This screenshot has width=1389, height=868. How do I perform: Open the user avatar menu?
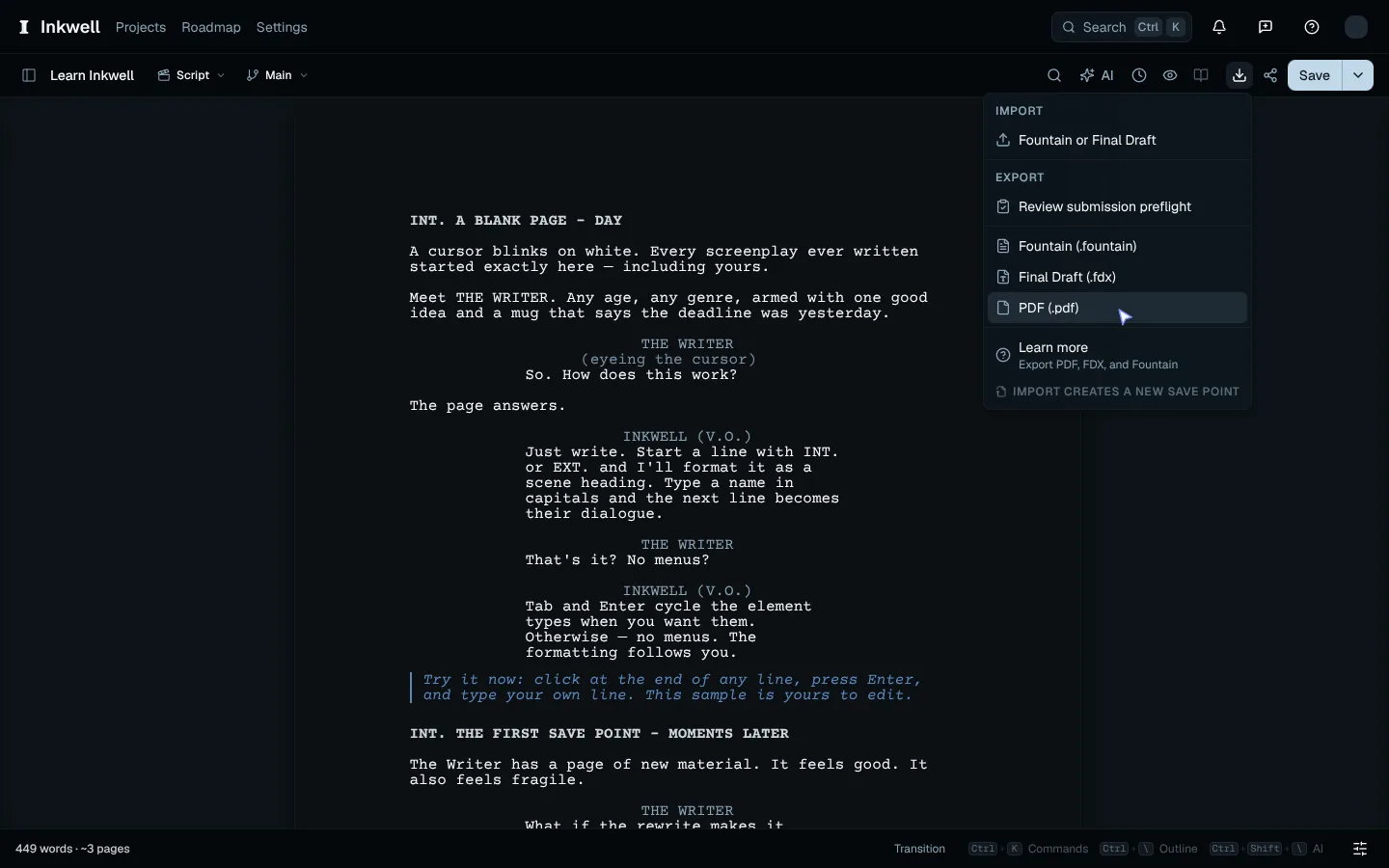(x=1357, y=27)
